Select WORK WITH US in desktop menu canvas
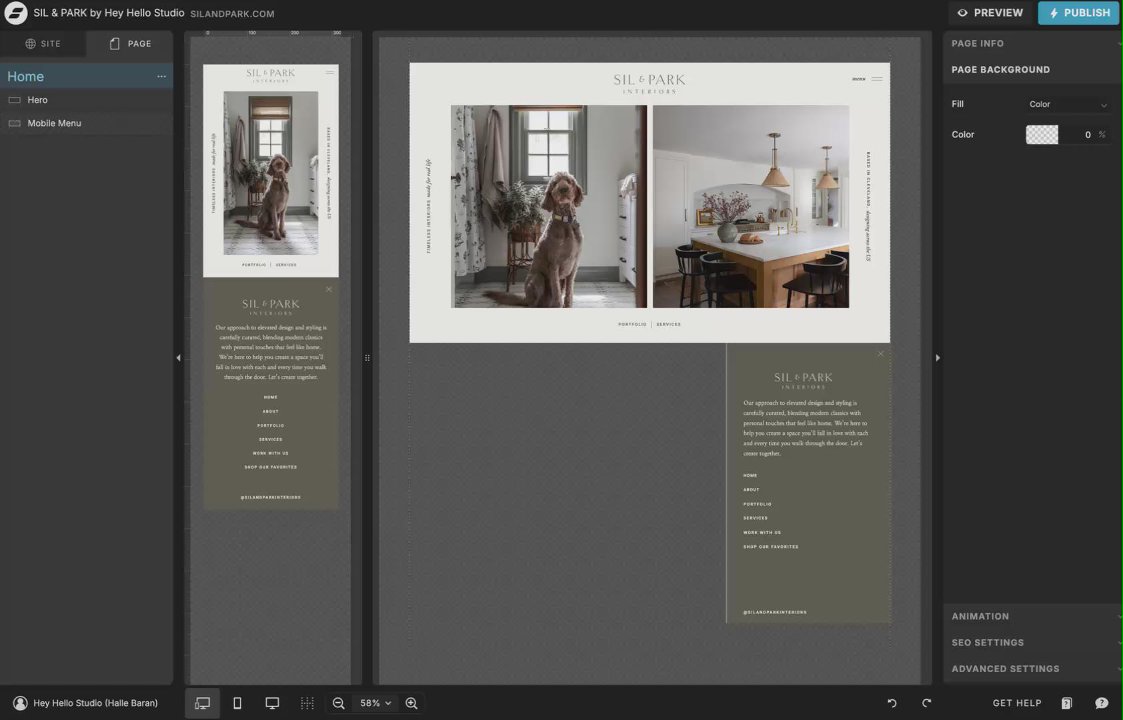The width and height of the screenshot is (1123, 720). (x=762, y=532)
